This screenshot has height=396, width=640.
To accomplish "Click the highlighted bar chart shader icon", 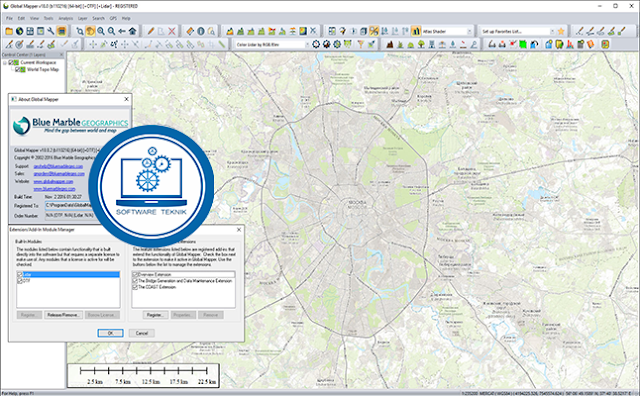I will click(x=416, y=31).
